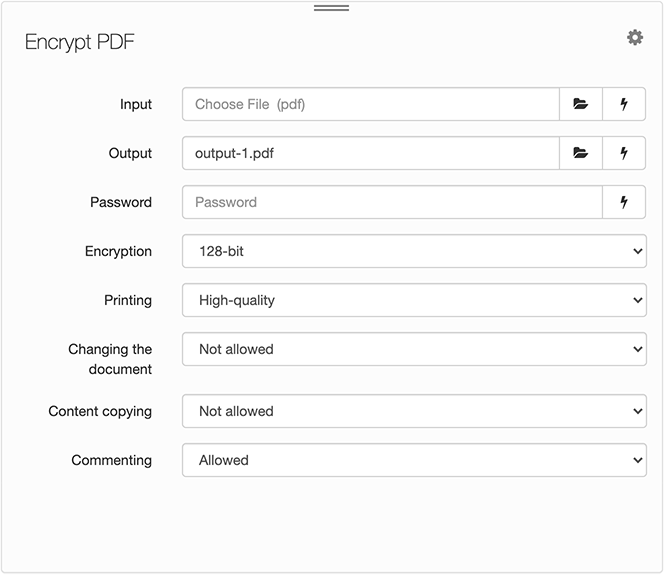Click the Commenting dropdown chevron arrow
This screenshot has height=575, width=664.
coord(638,460)
